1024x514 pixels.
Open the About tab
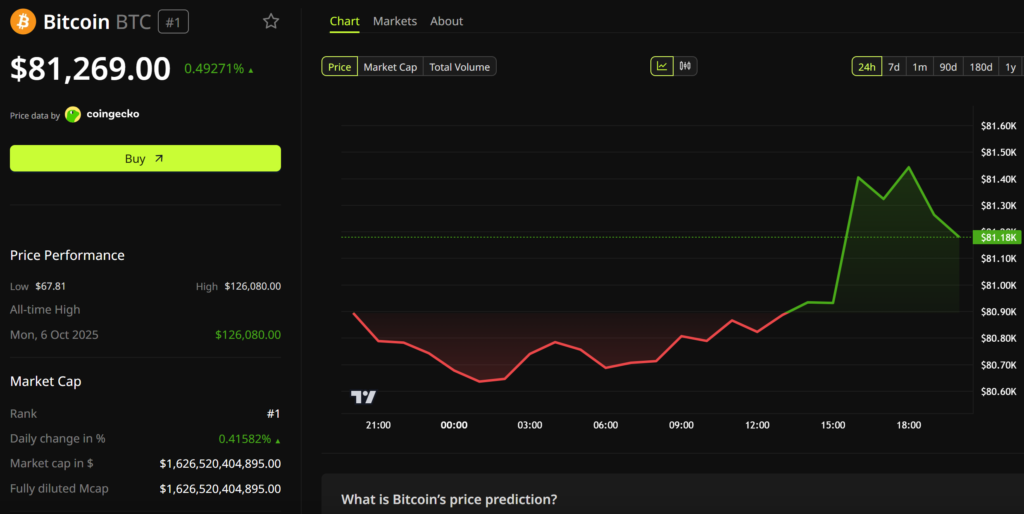(446, 21)
